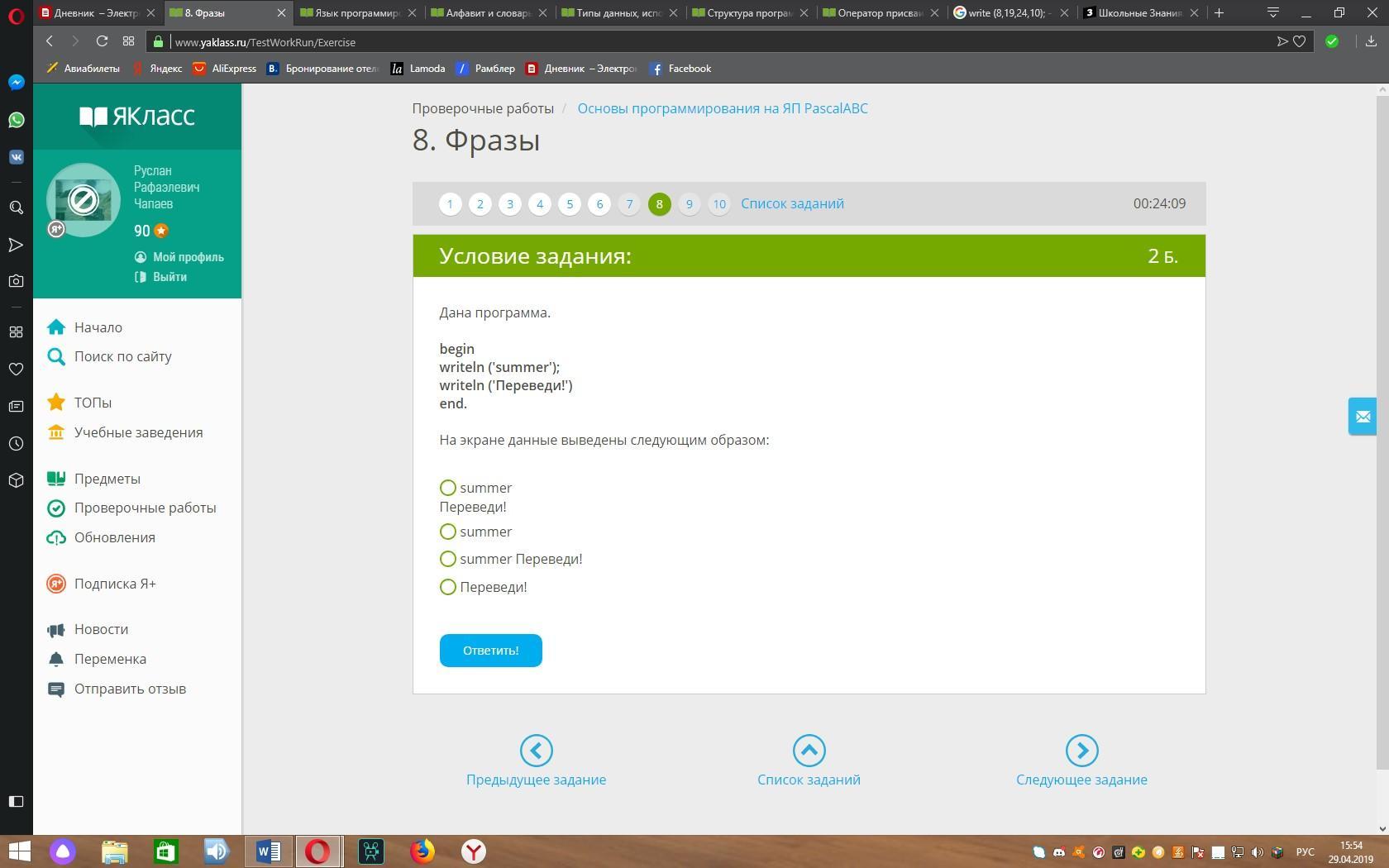The height and width of the screenshot is (868, 1389).
Task: Go to task number 5
Action: click(x=570, y=204)
